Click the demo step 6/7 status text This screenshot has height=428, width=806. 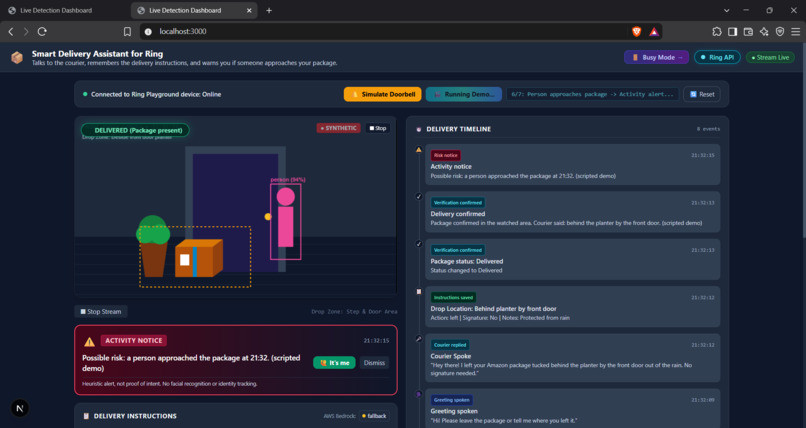592,94
